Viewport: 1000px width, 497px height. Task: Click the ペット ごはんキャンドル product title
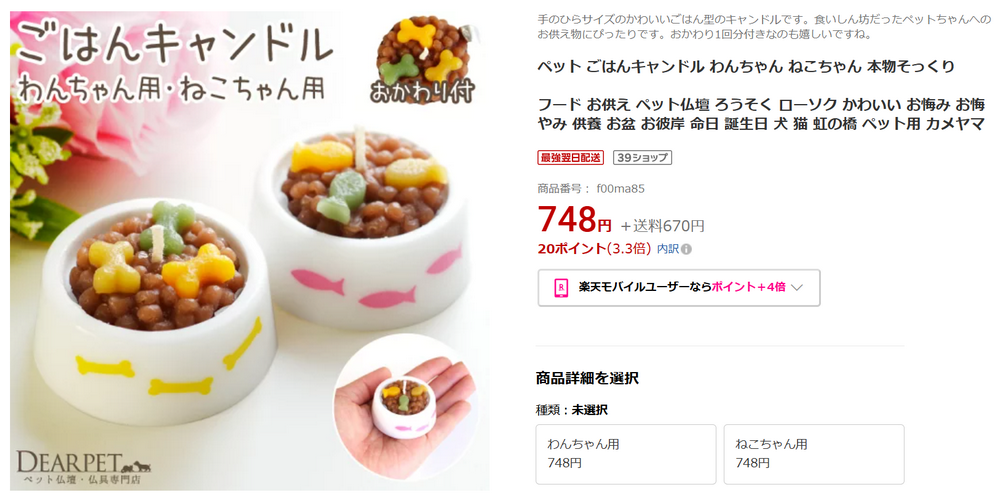[x=746, y=67]
